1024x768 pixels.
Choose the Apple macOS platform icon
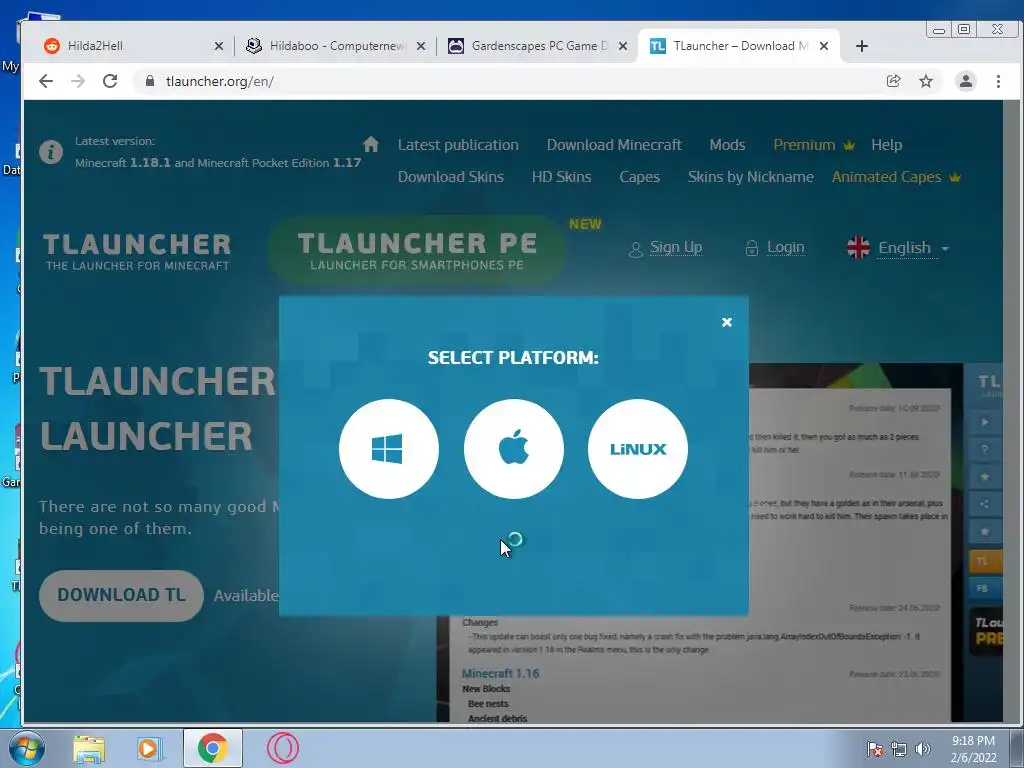tap(513, 449)
